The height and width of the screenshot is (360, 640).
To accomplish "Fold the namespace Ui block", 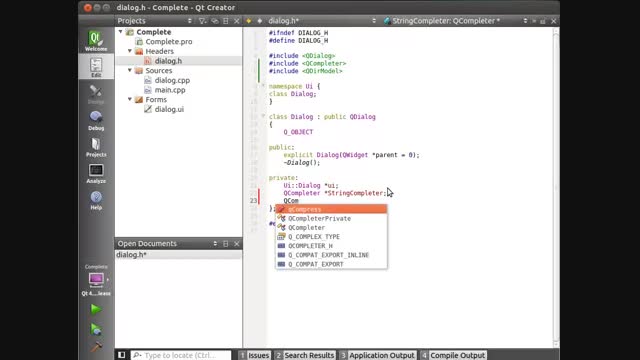I will (x=263, y=86).
